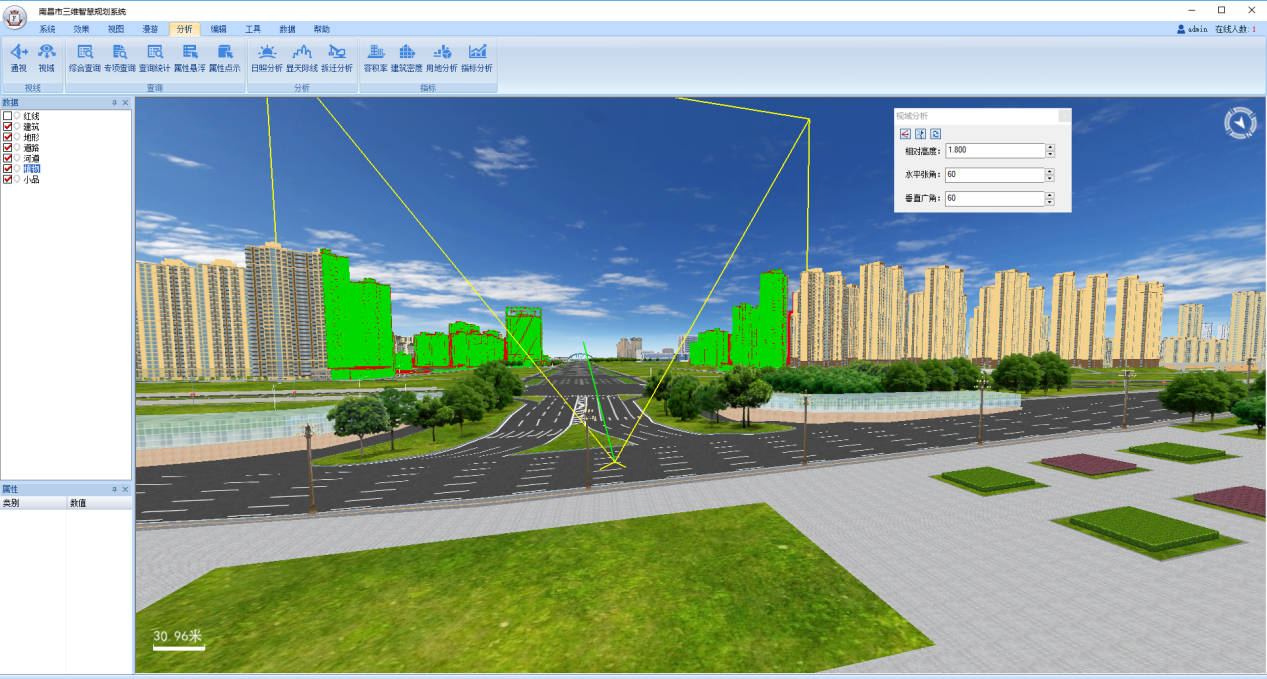
Task: Uncheck the 建筑 layer checkbox
Action: click(8, 127)
